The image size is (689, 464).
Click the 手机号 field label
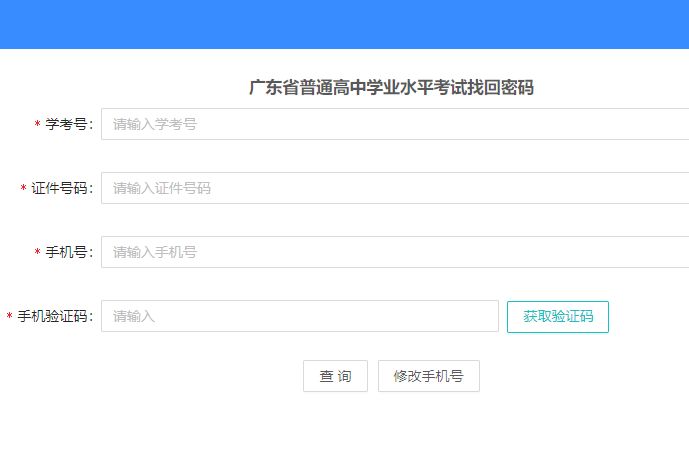click(69, 252)
